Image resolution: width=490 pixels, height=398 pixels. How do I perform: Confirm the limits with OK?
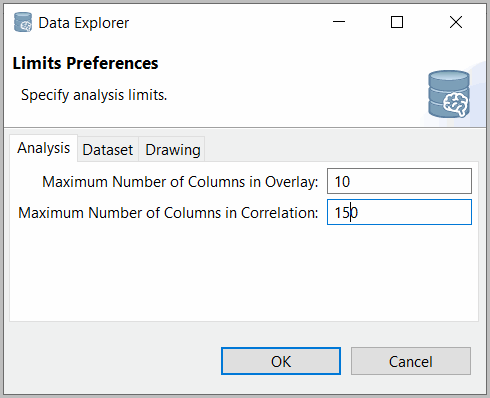(281, 361)
